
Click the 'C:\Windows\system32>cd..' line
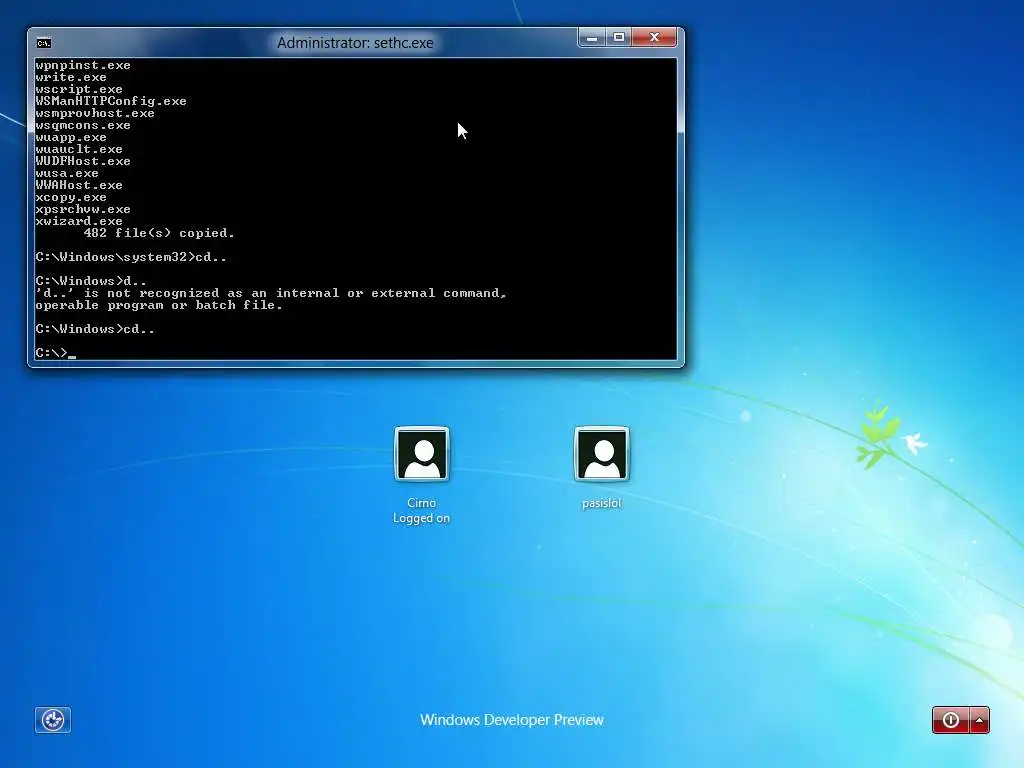coord(131,257)
